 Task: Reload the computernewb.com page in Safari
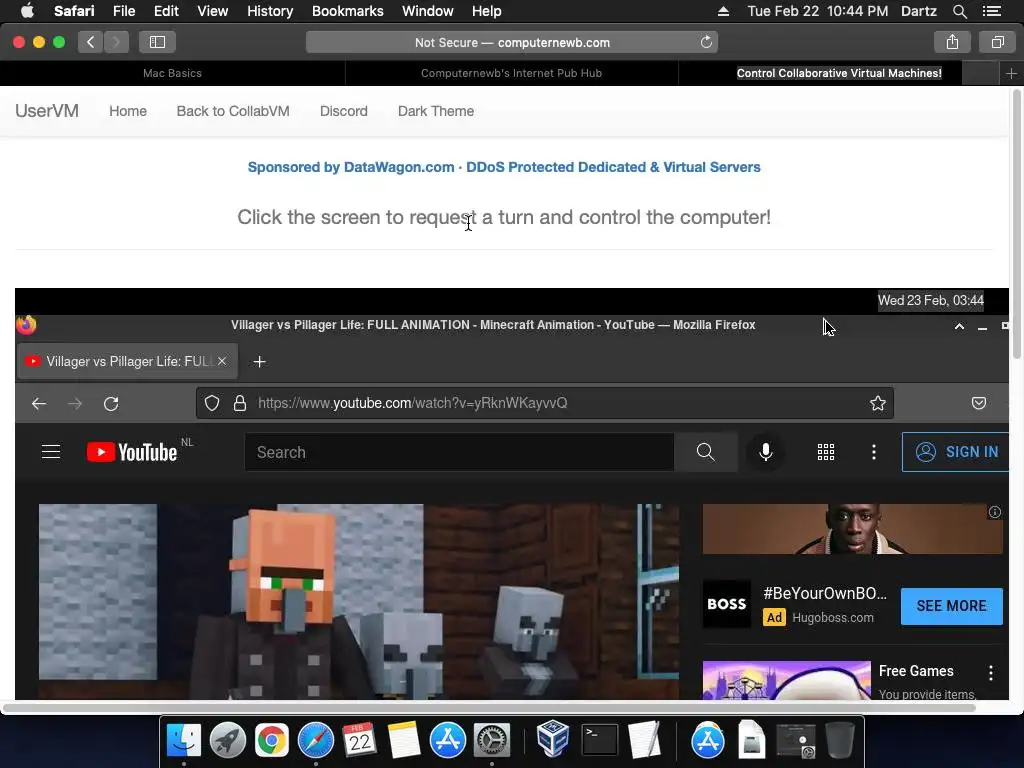(706, 42)
